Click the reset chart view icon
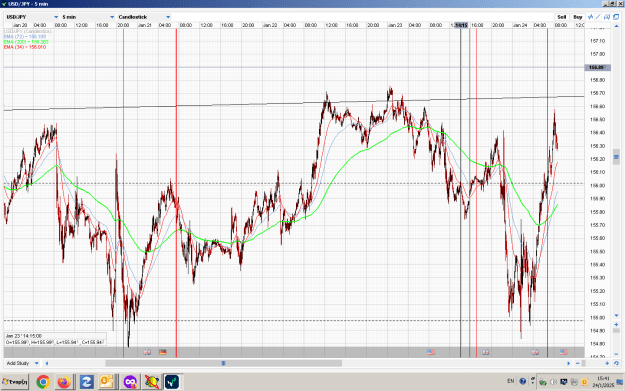This screenshot has width=625, height=391. tap(616, 363)
